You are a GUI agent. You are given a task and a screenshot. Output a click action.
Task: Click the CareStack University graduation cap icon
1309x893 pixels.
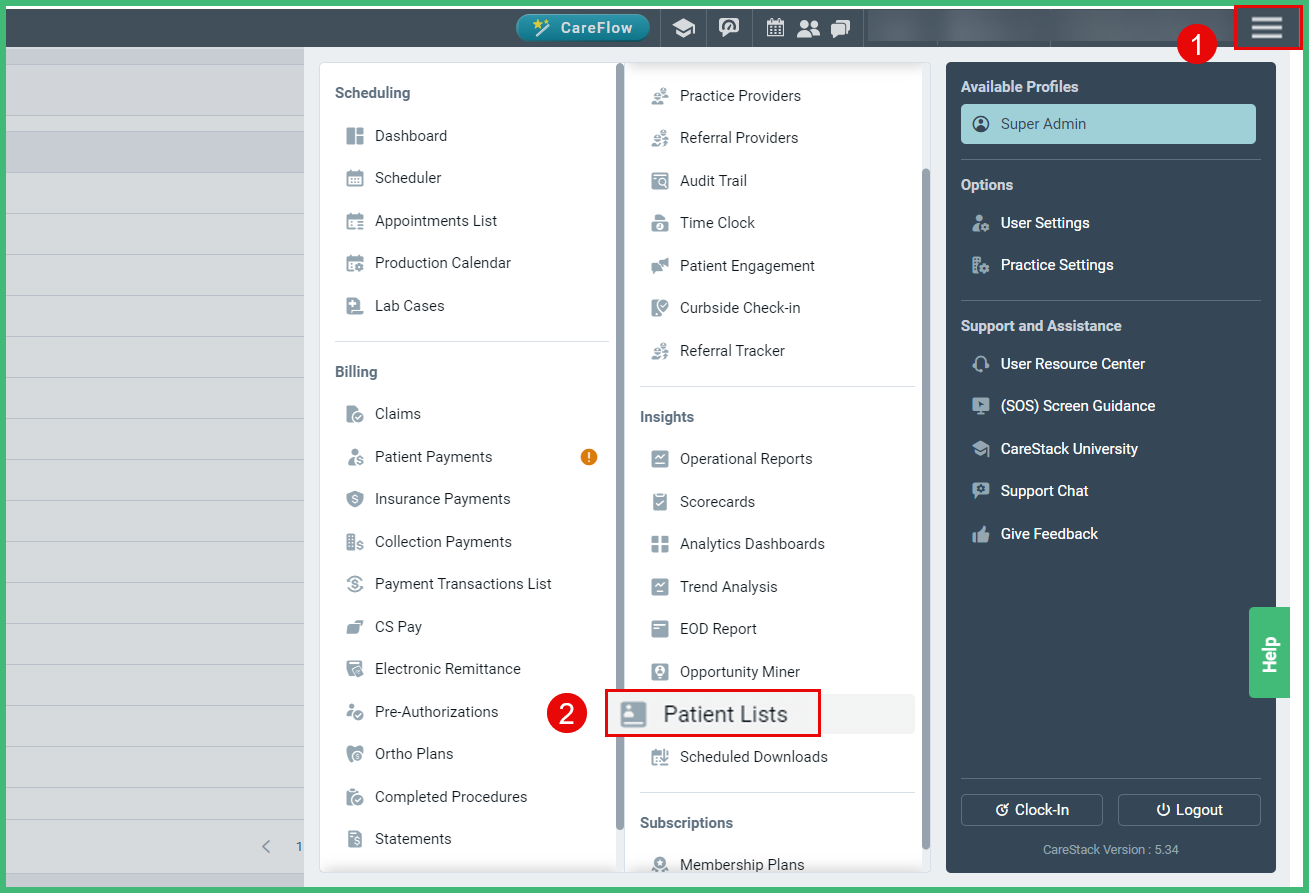pos(981,449)
